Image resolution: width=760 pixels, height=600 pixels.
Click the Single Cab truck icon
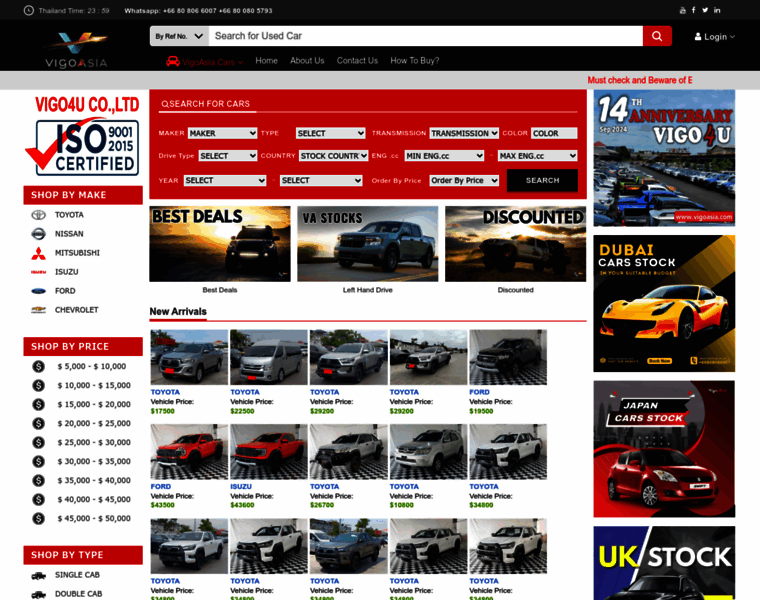(x=38, y=575)
